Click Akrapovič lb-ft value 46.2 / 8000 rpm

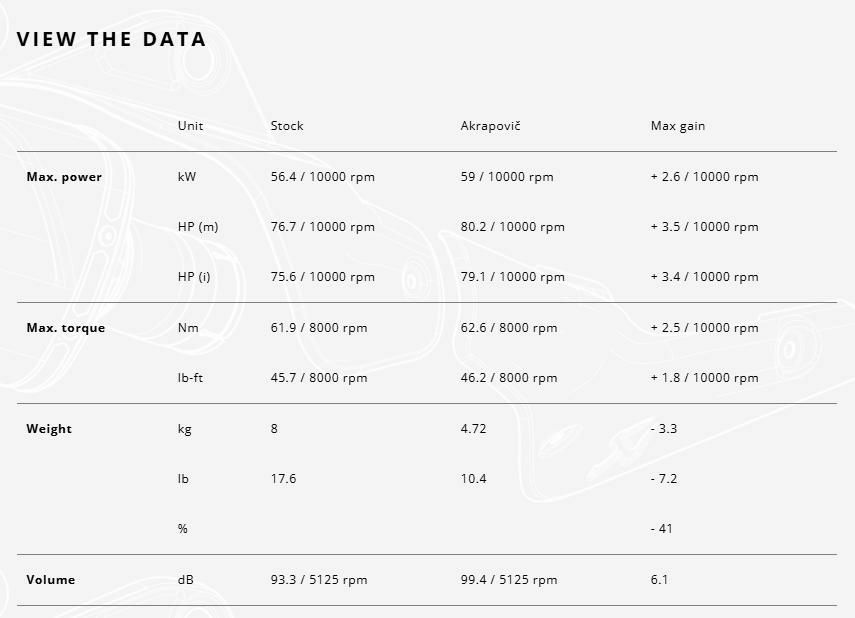coord(508,378)
